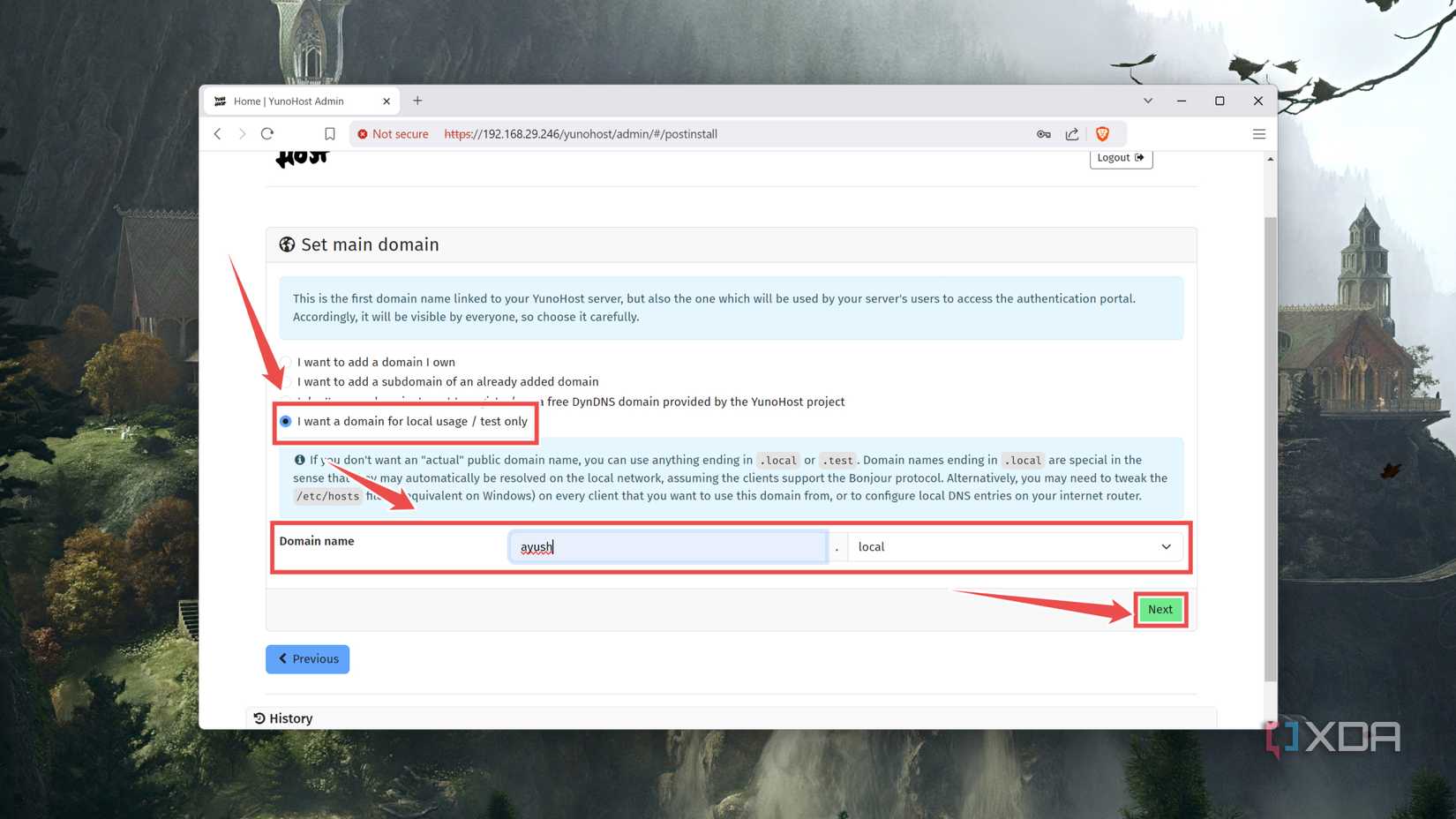Click the Not secure warning badge

[x=393, y=134]
